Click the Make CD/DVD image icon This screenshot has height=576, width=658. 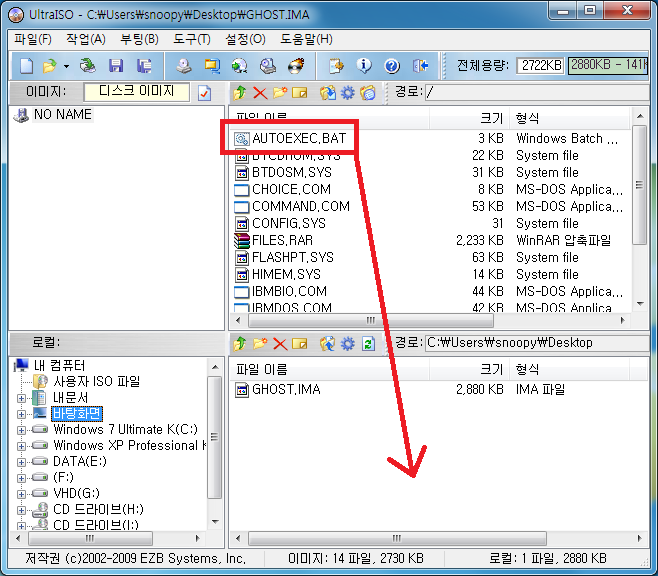click(184, 66)
